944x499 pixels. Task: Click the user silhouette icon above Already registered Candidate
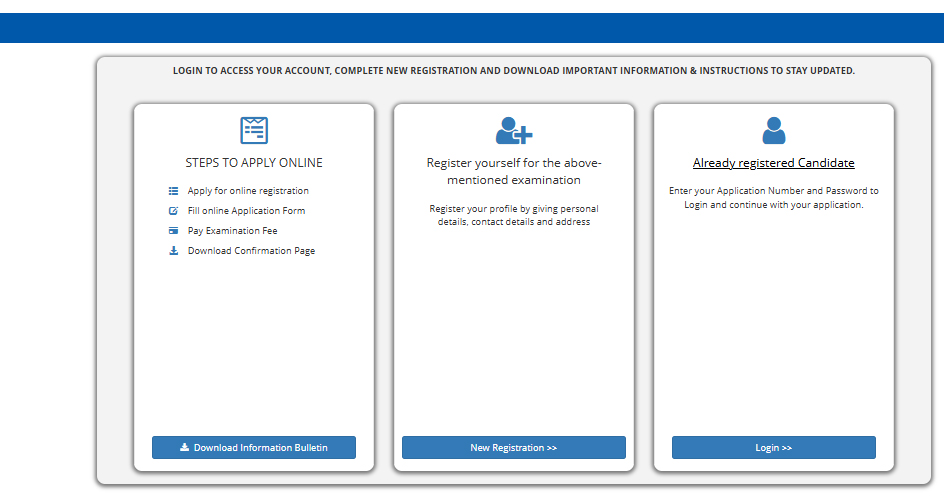pos(774,131)
